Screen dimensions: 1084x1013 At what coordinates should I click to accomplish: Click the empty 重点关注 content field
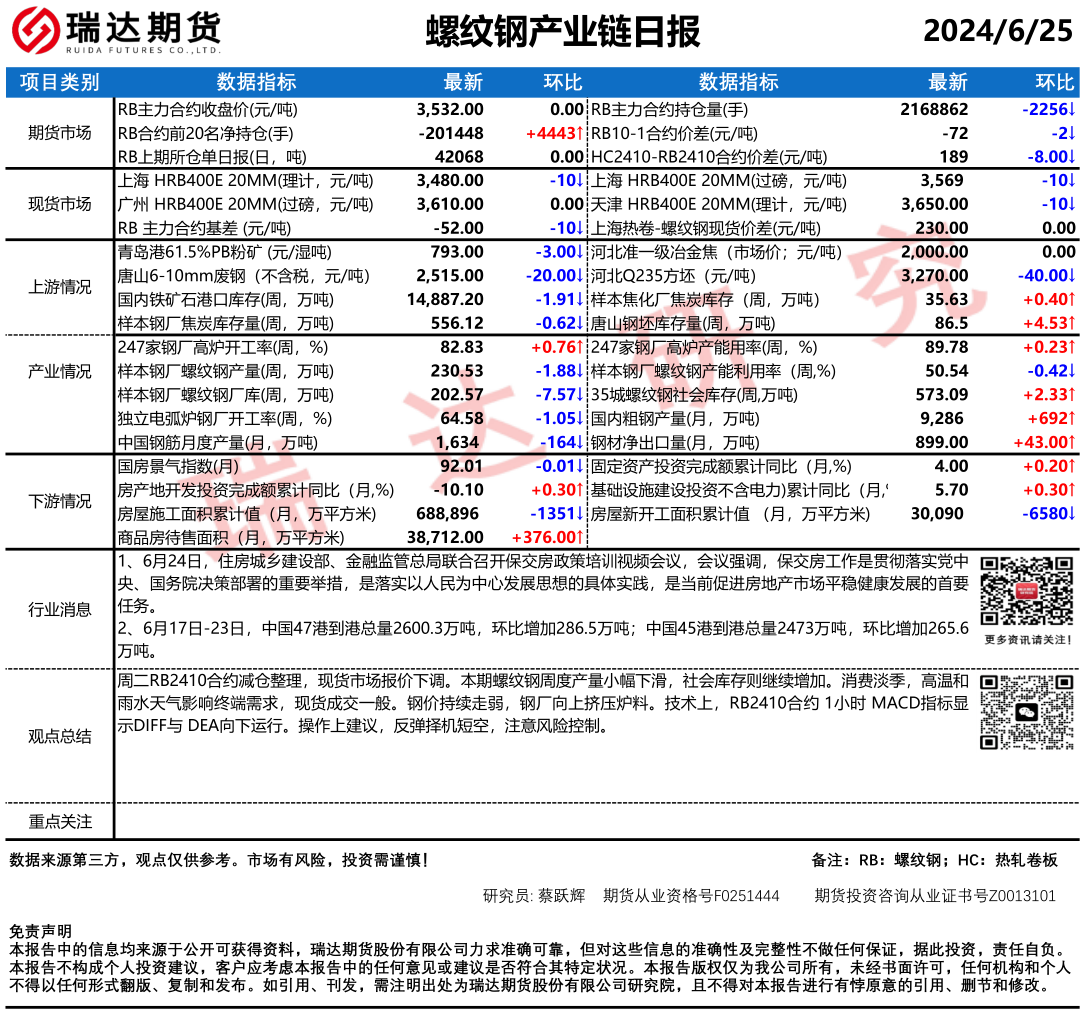point(597,821)
